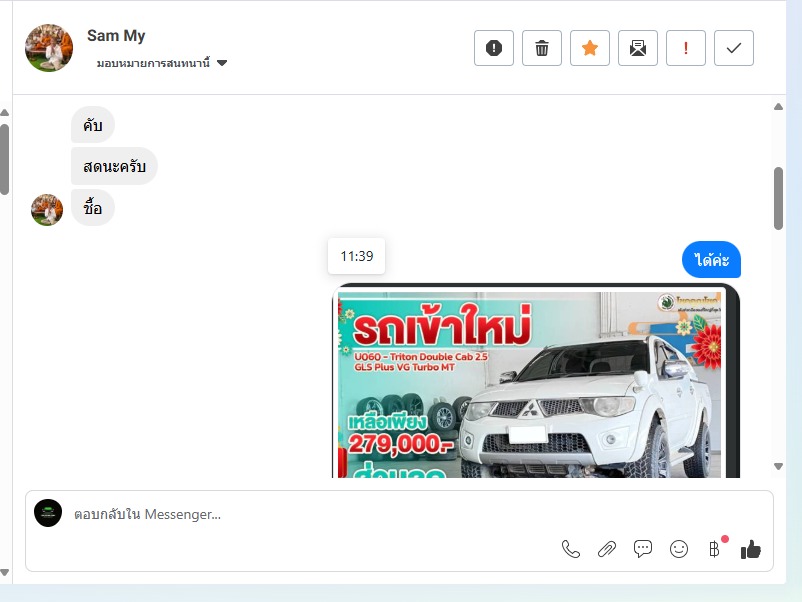
Task: Select the สดนะครับ message bubble
Action: pyautogui.click(x=114, y=166)
